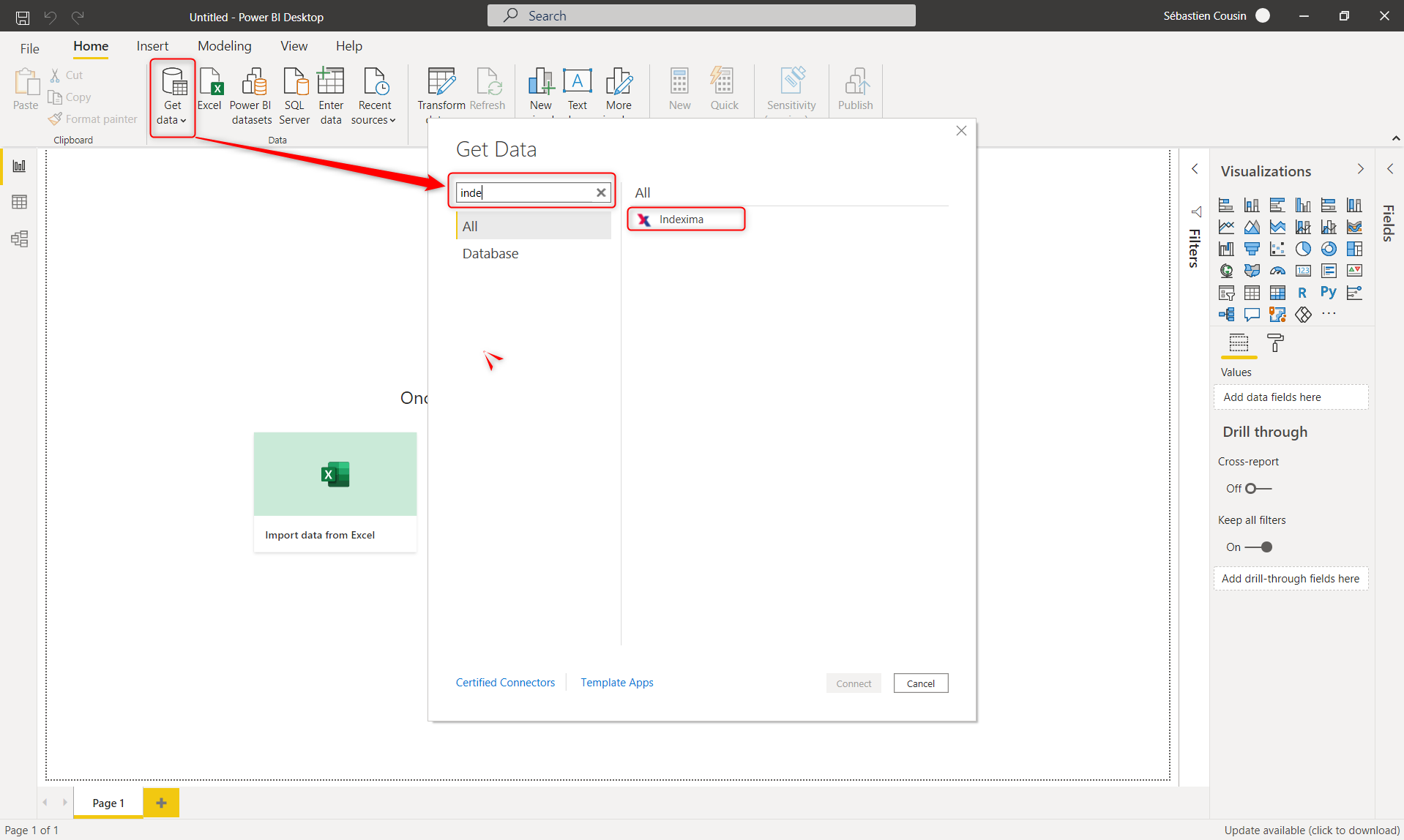The image size is (1404, 840).
Task: Click the Add drill-through fields here well
Action: 1291,579
